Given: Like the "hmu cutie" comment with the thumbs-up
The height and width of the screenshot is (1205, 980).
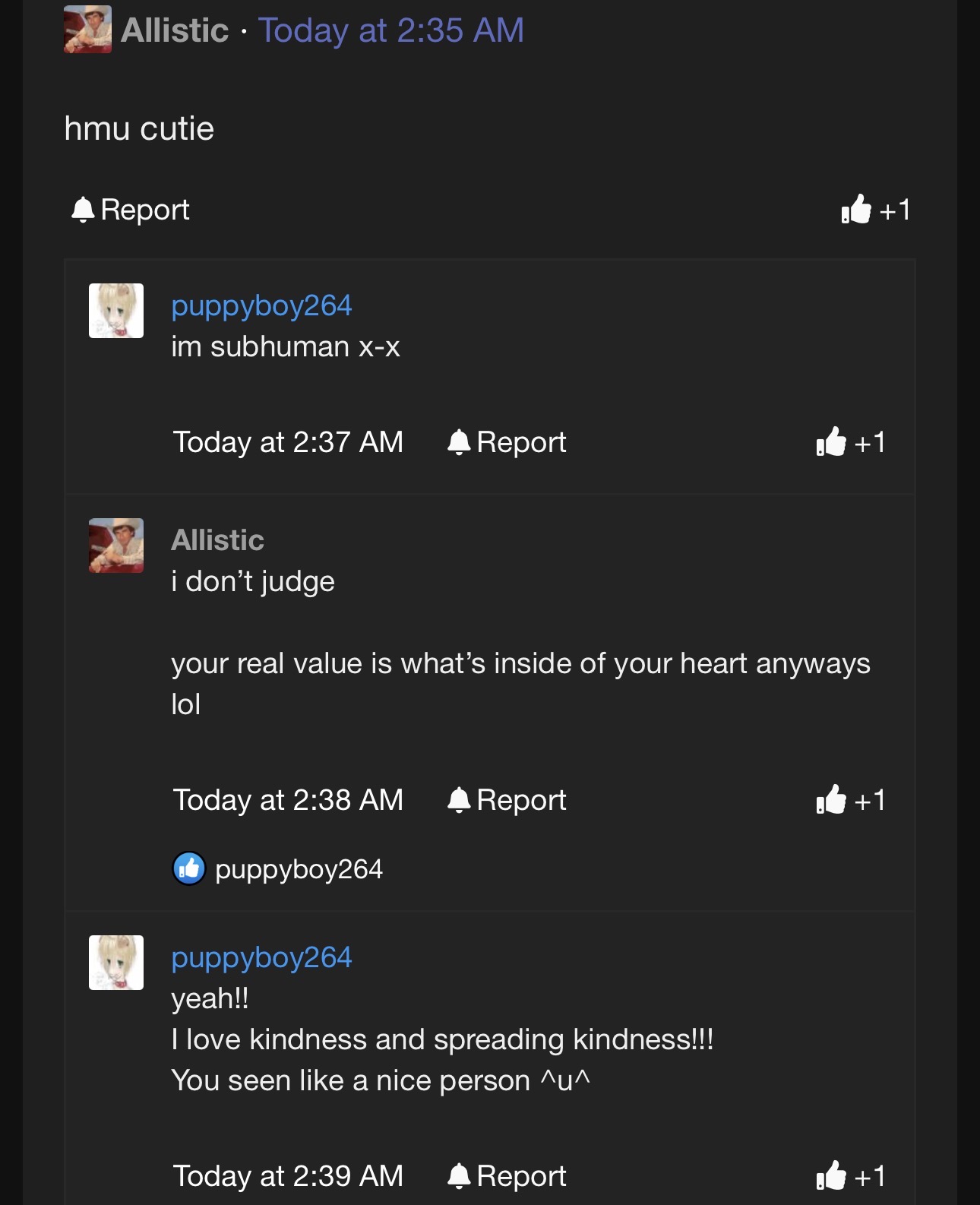Looking at the screenshot, I should coord(875,209).
